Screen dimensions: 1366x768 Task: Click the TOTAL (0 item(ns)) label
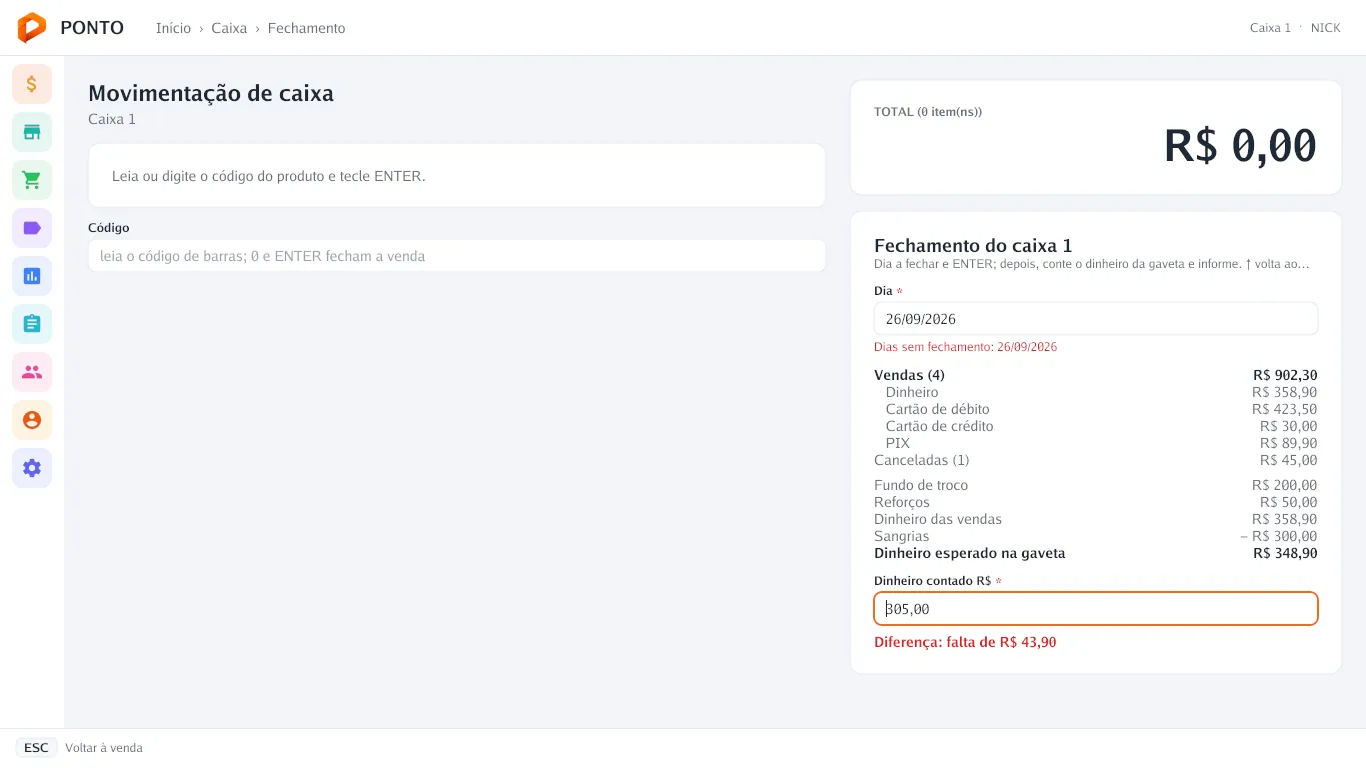point(928,112)
